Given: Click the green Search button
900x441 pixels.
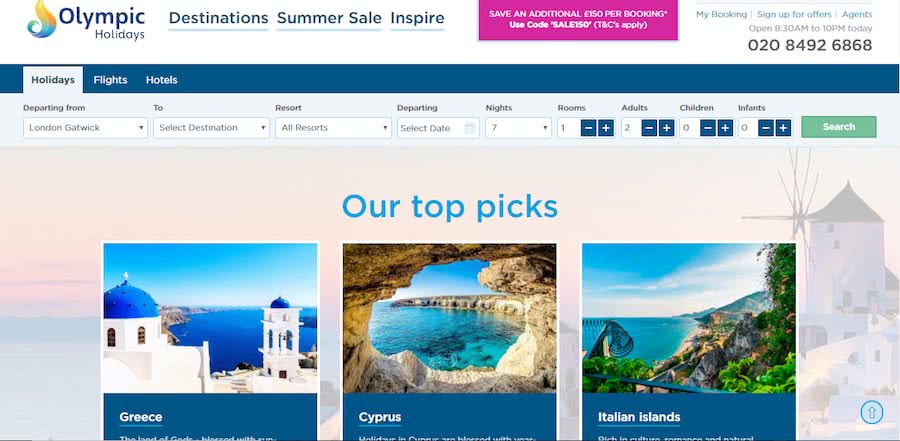Looking at the screenshot, I should 839,127.
